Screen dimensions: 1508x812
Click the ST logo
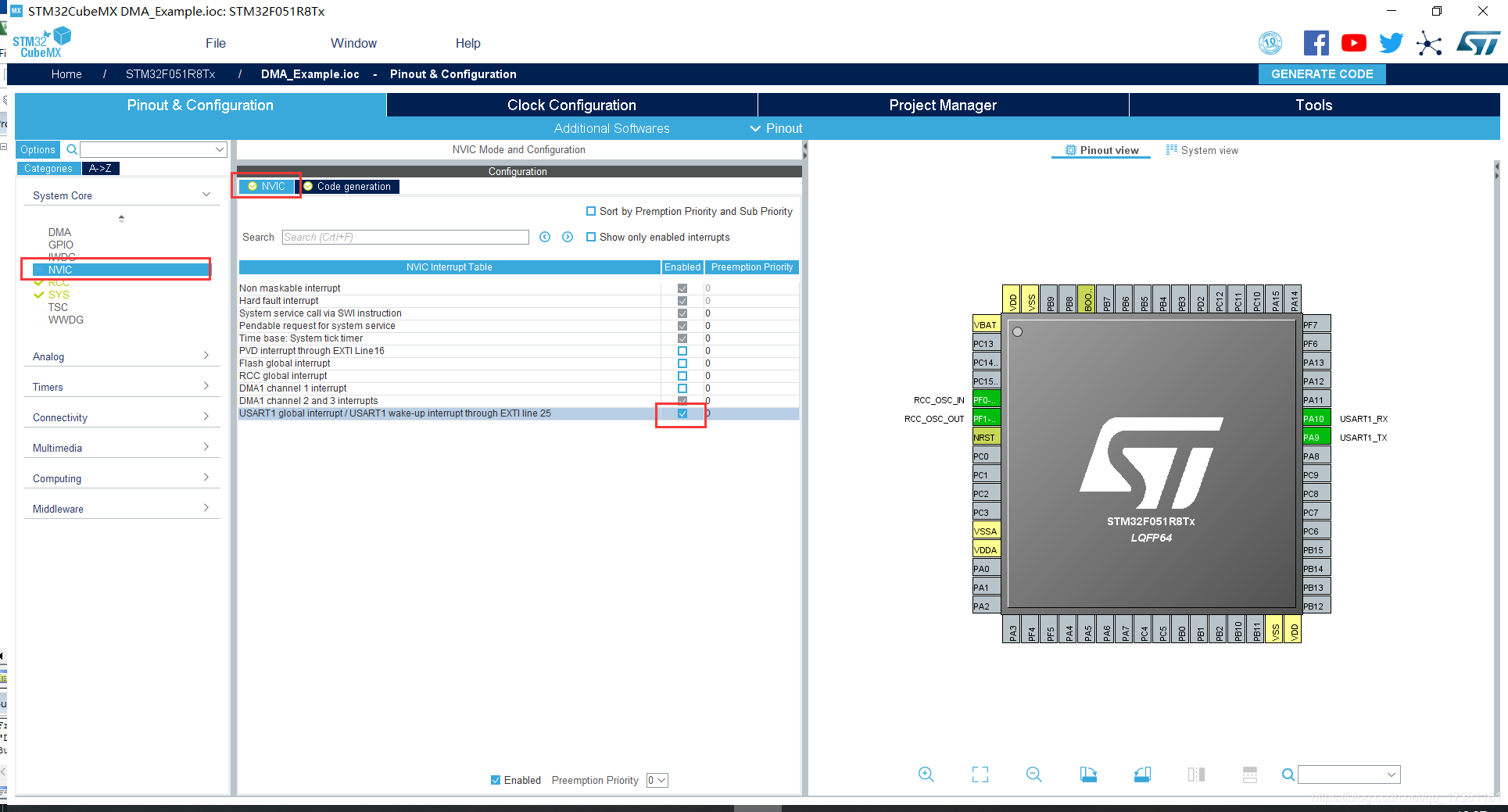pyautogui.click(x=1478, y=43)
